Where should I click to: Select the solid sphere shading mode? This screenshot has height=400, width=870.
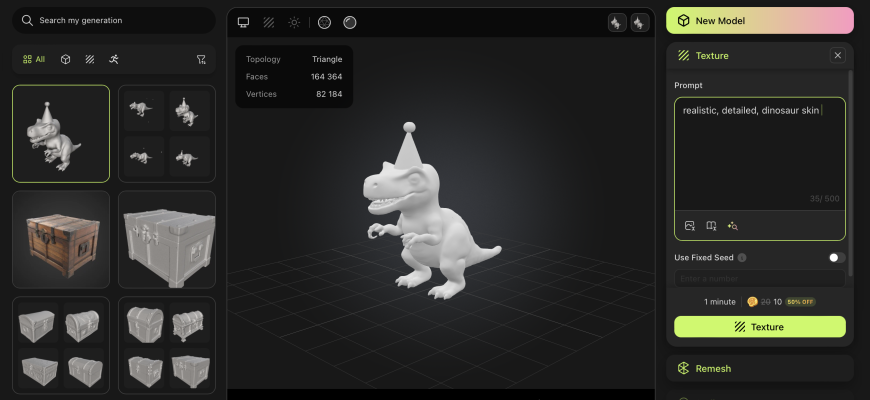tap(349, 22)
